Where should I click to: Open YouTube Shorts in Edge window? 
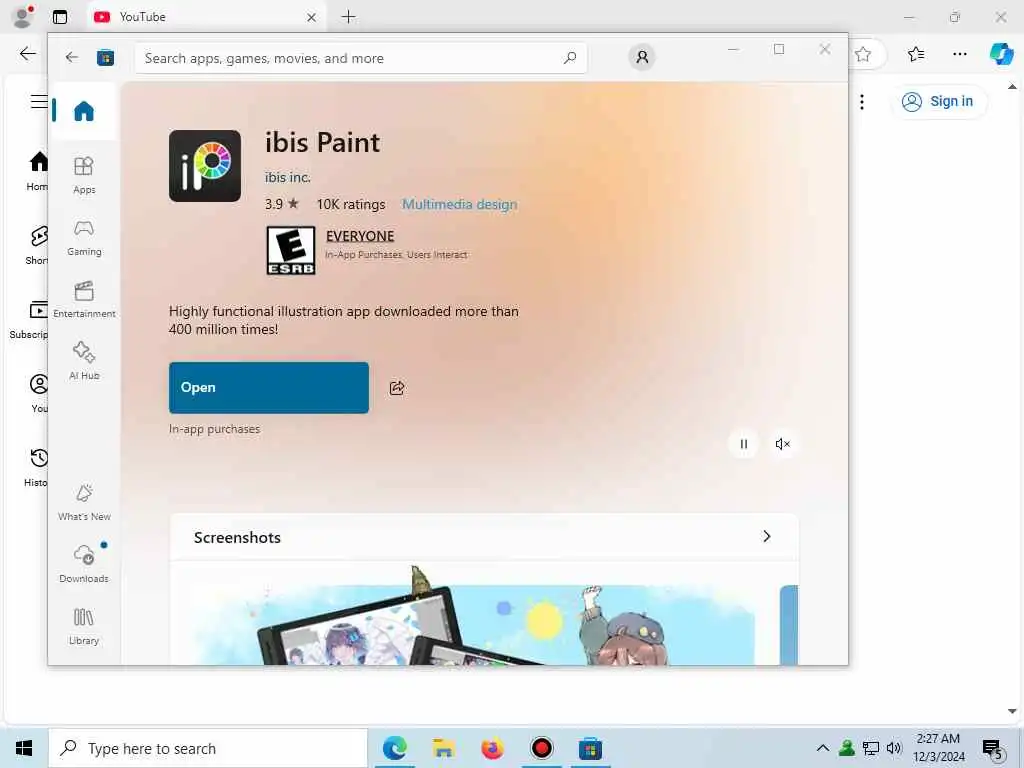(x=38, y=246)
